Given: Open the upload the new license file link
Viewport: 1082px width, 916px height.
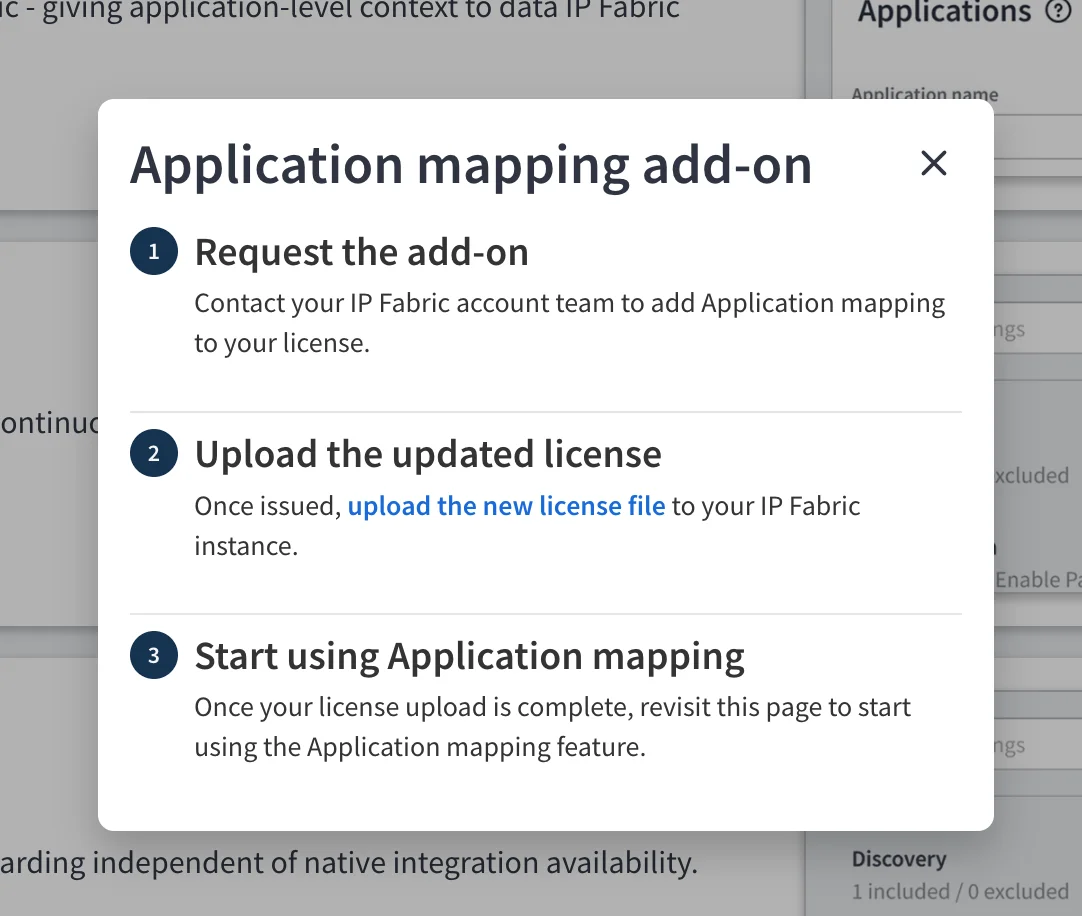Looking at the screenshot, I should pyautogui.click(x=506, y=506).
